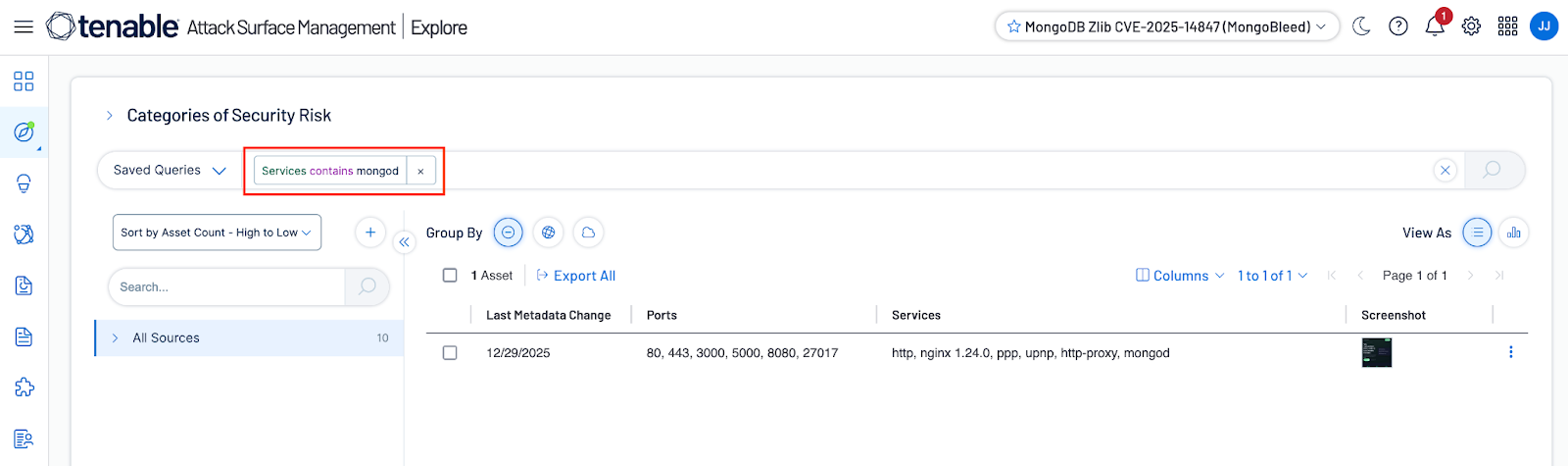
Task: Remove the Services contains mongod filter
Action: tap(420, 171)
